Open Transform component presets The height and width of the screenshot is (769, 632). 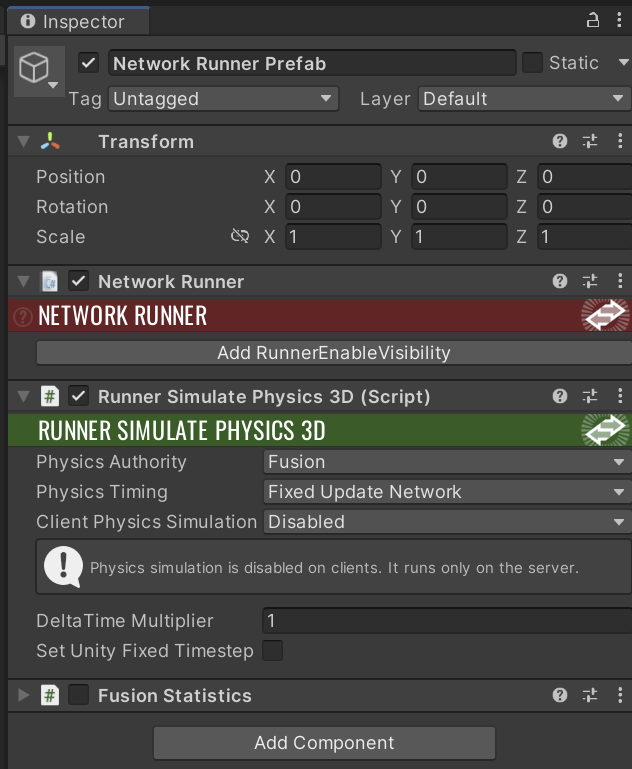click(x=590, y=141)
